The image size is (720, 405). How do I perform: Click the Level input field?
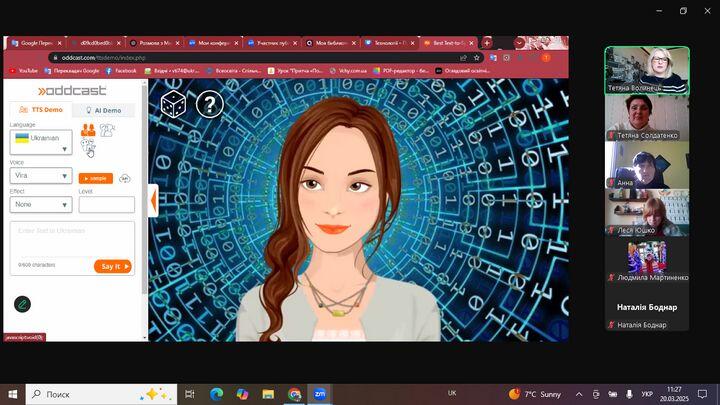pyautogui.click(x=107, y=205)
